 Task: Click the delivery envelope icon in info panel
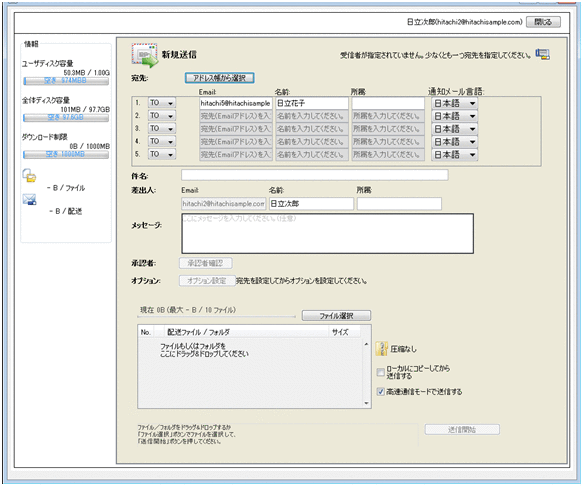[x=29, y=200]
